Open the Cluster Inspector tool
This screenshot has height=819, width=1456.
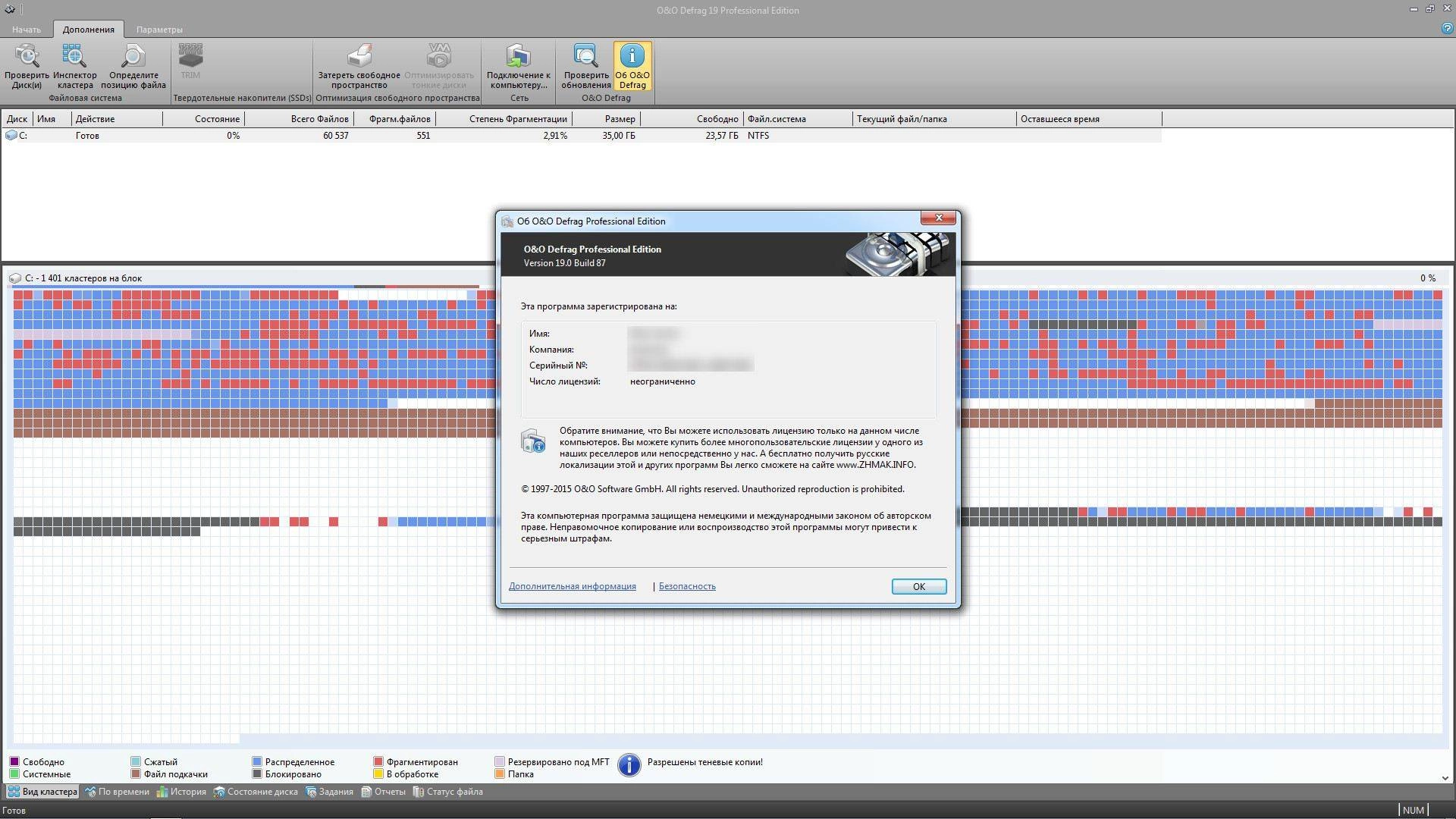[x=74, y=56]
